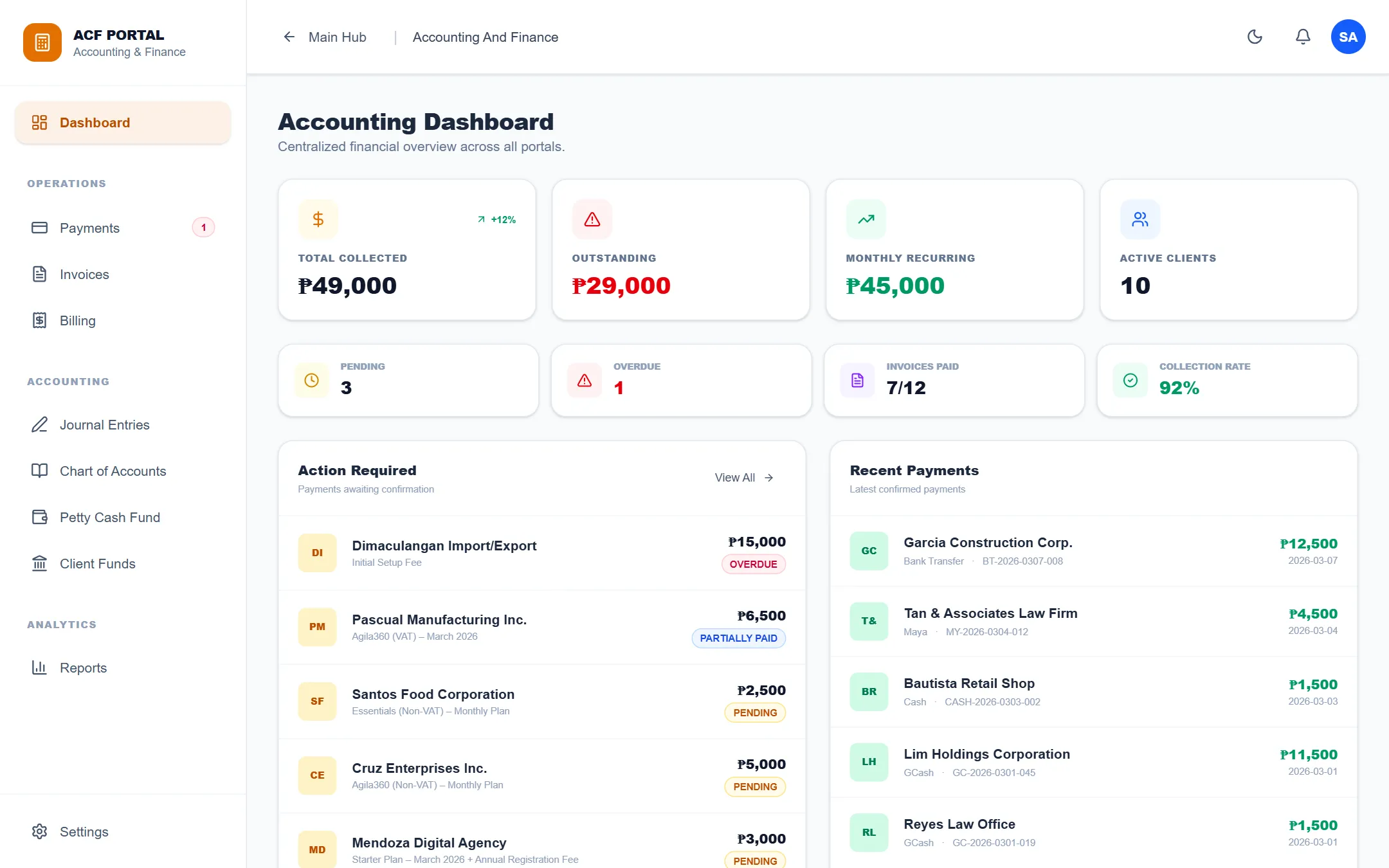Go back with the Main Hub arrow
The height and width of the screenshot is (868, 1389).
tap(289, 37)
